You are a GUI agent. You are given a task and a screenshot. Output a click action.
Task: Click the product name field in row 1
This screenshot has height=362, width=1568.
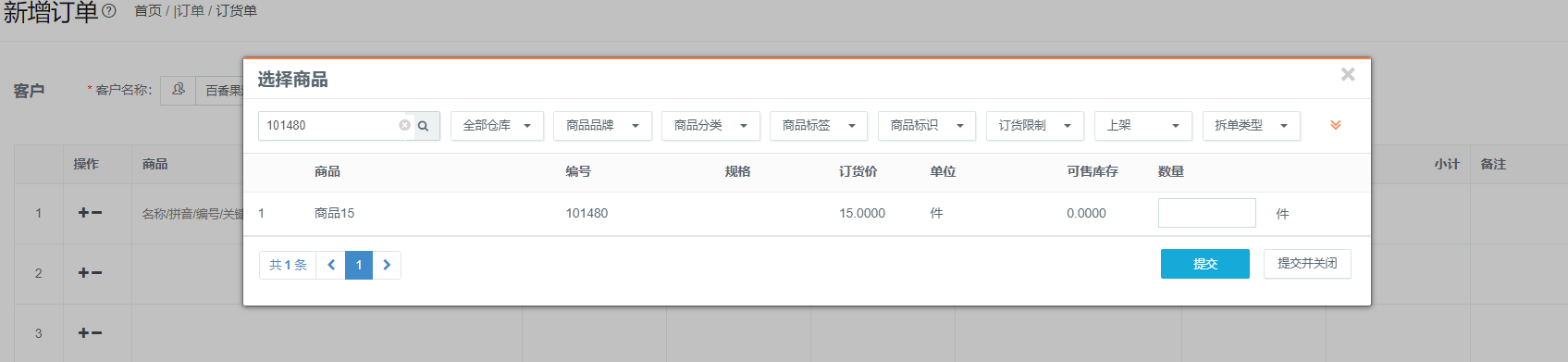point(192,214)
